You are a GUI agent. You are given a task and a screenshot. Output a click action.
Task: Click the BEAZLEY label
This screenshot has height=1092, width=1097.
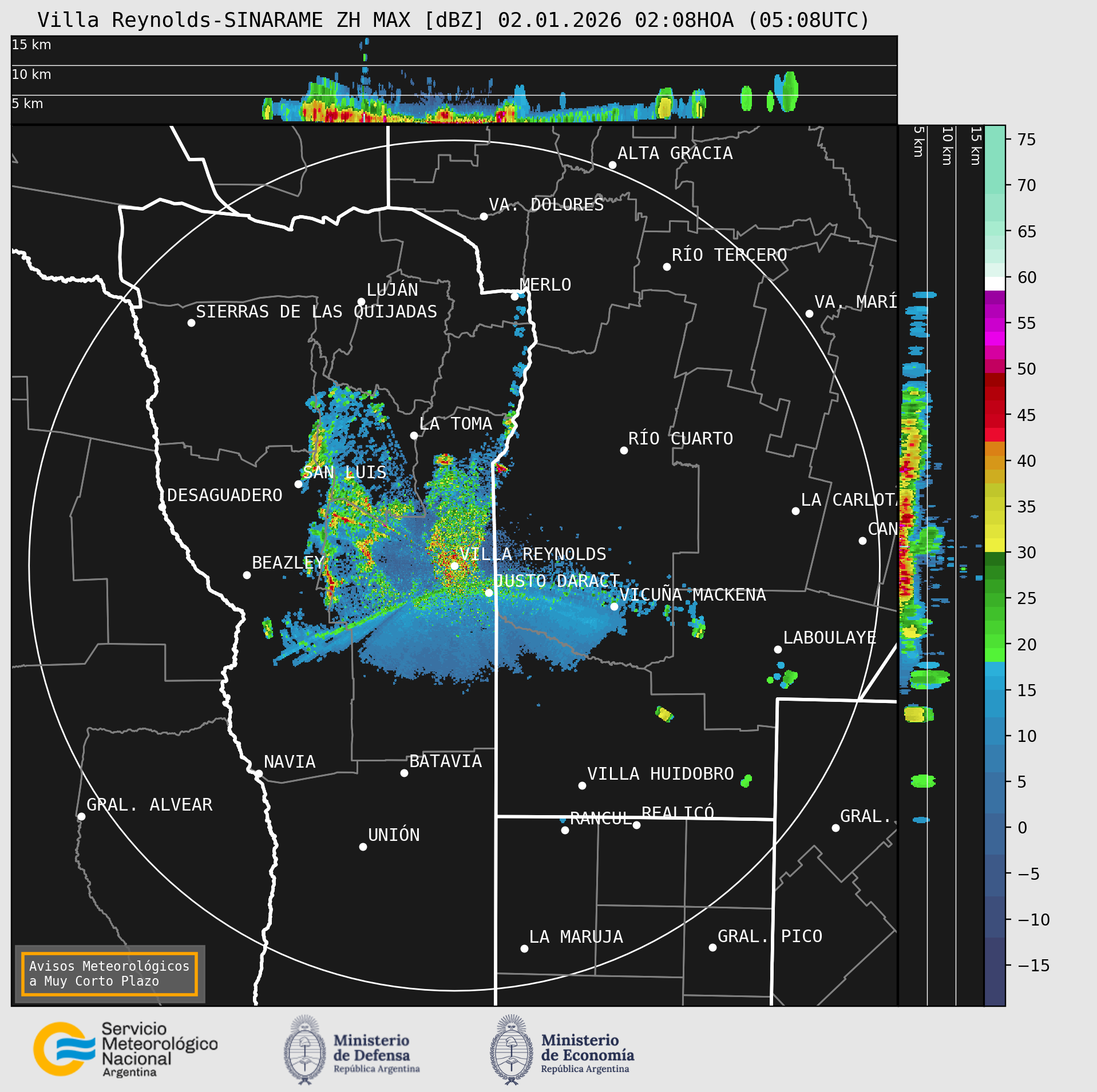288,563
